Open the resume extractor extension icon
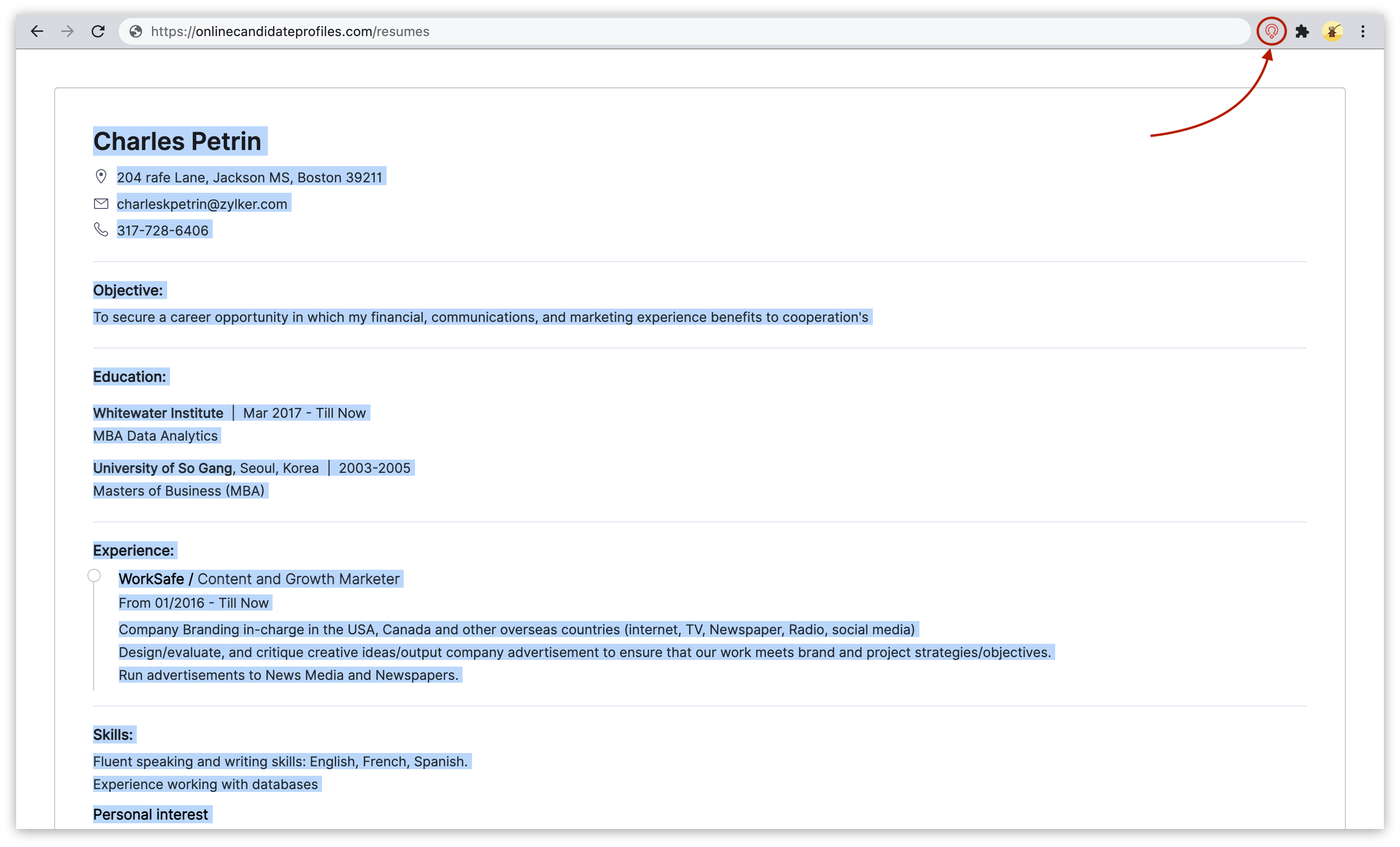 [x=1271, y=31]
